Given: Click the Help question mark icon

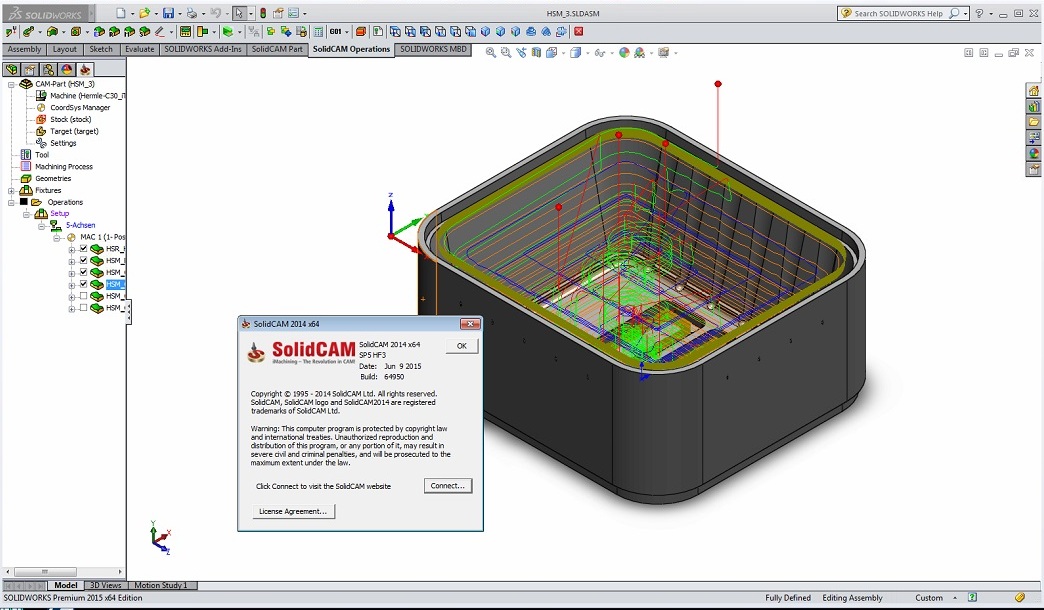Looking at the screenshot, I should (979, 13).
